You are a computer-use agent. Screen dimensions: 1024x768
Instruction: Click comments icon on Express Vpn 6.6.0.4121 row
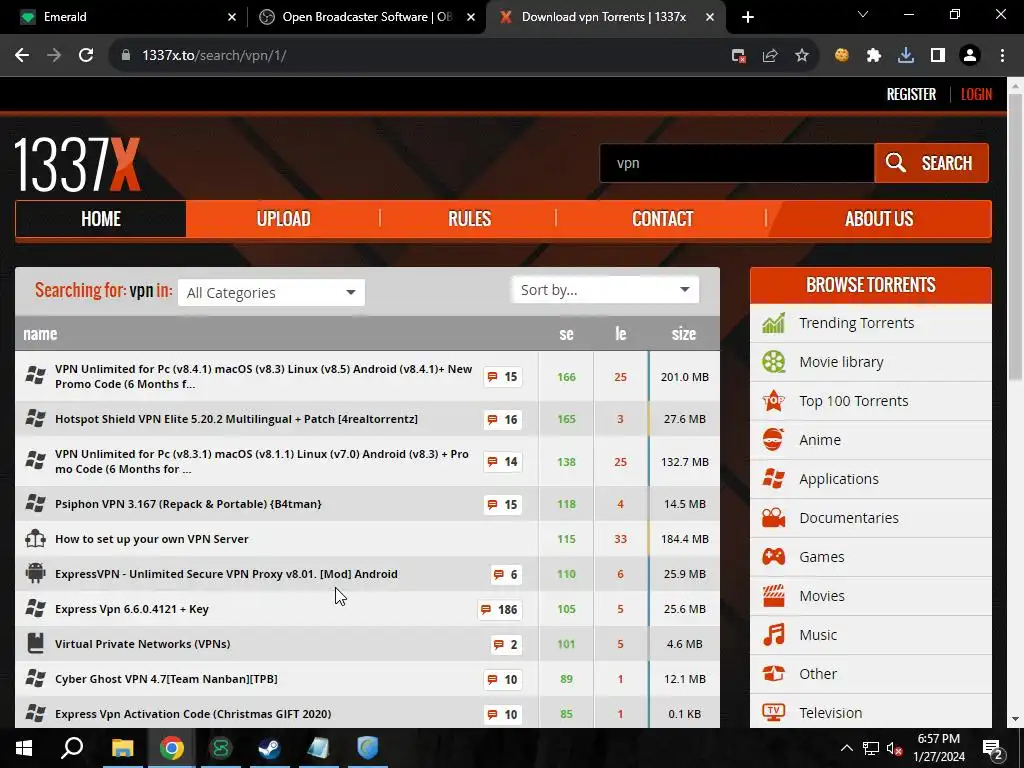(x=486, y=609)
